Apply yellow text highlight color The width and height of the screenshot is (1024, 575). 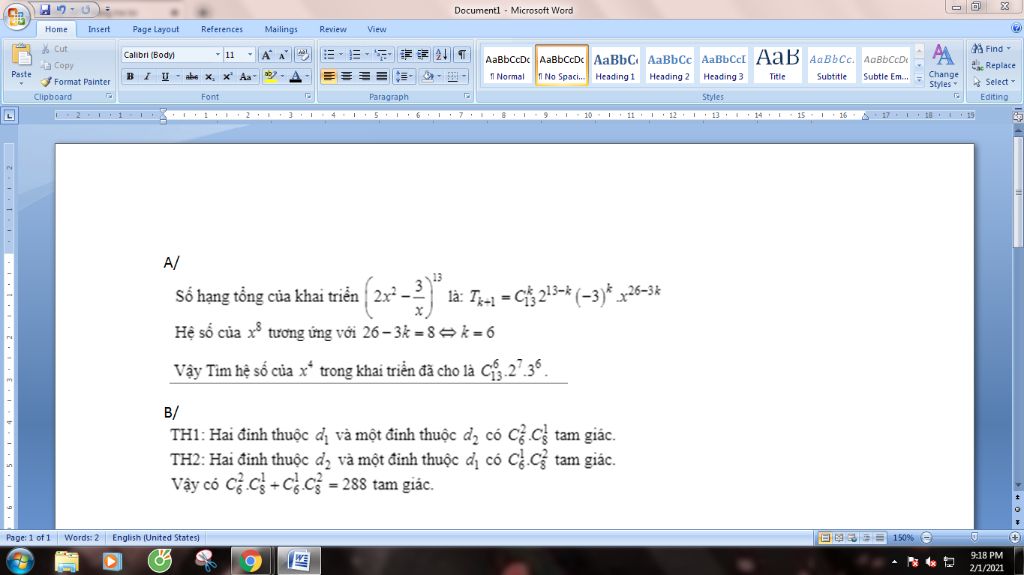(270, 76)
